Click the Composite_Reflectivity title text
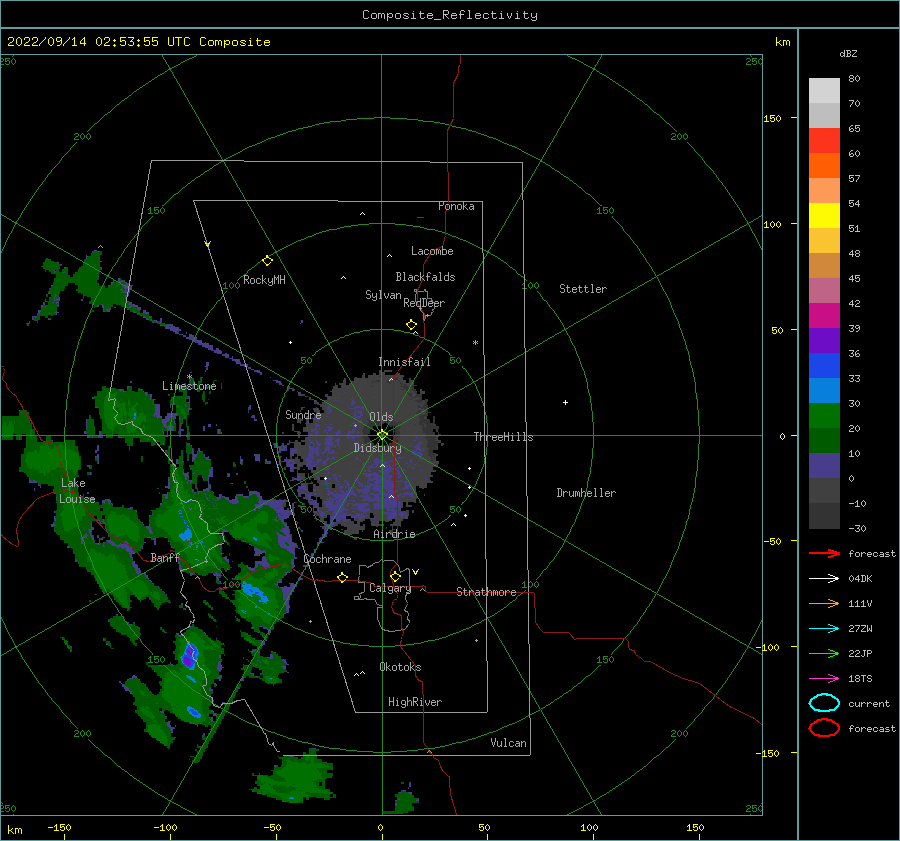The width and height of the screenshot is (900, 841). (x=450, y=15)
